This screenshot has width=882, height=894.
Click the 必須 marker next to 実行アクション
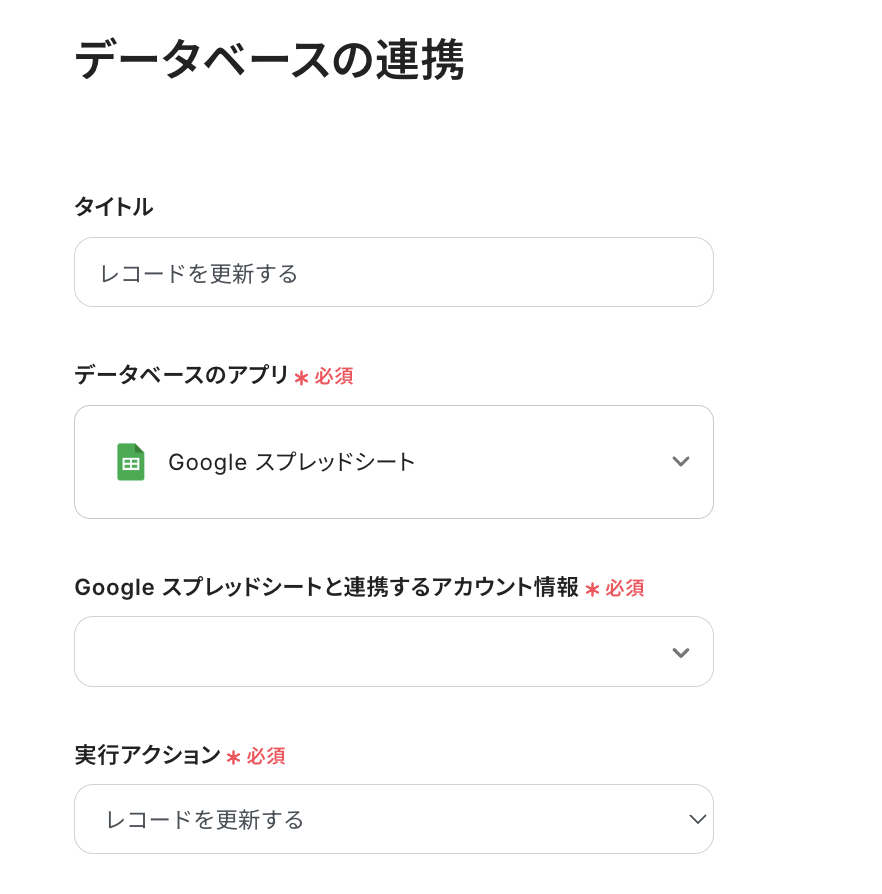[266, 757]
